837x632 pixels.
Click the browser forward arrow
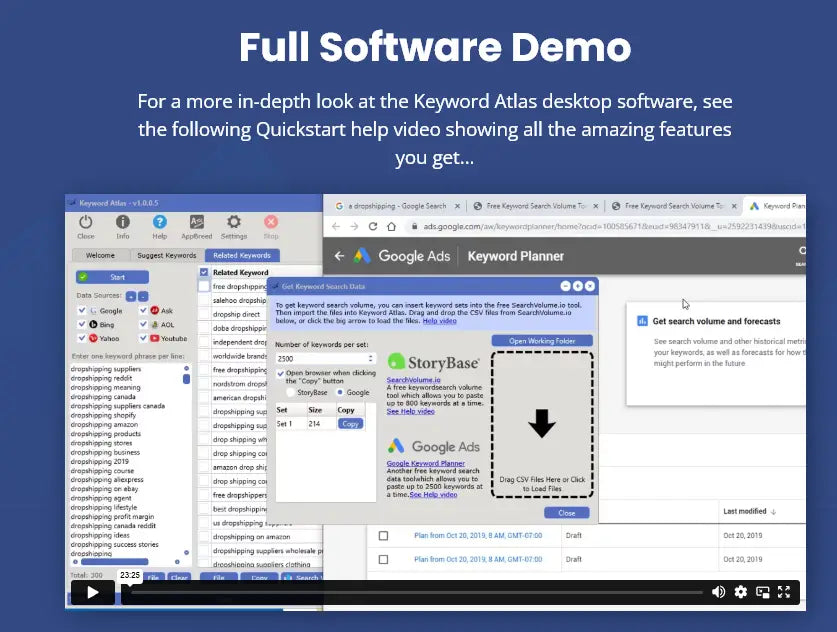coord(354,226)
